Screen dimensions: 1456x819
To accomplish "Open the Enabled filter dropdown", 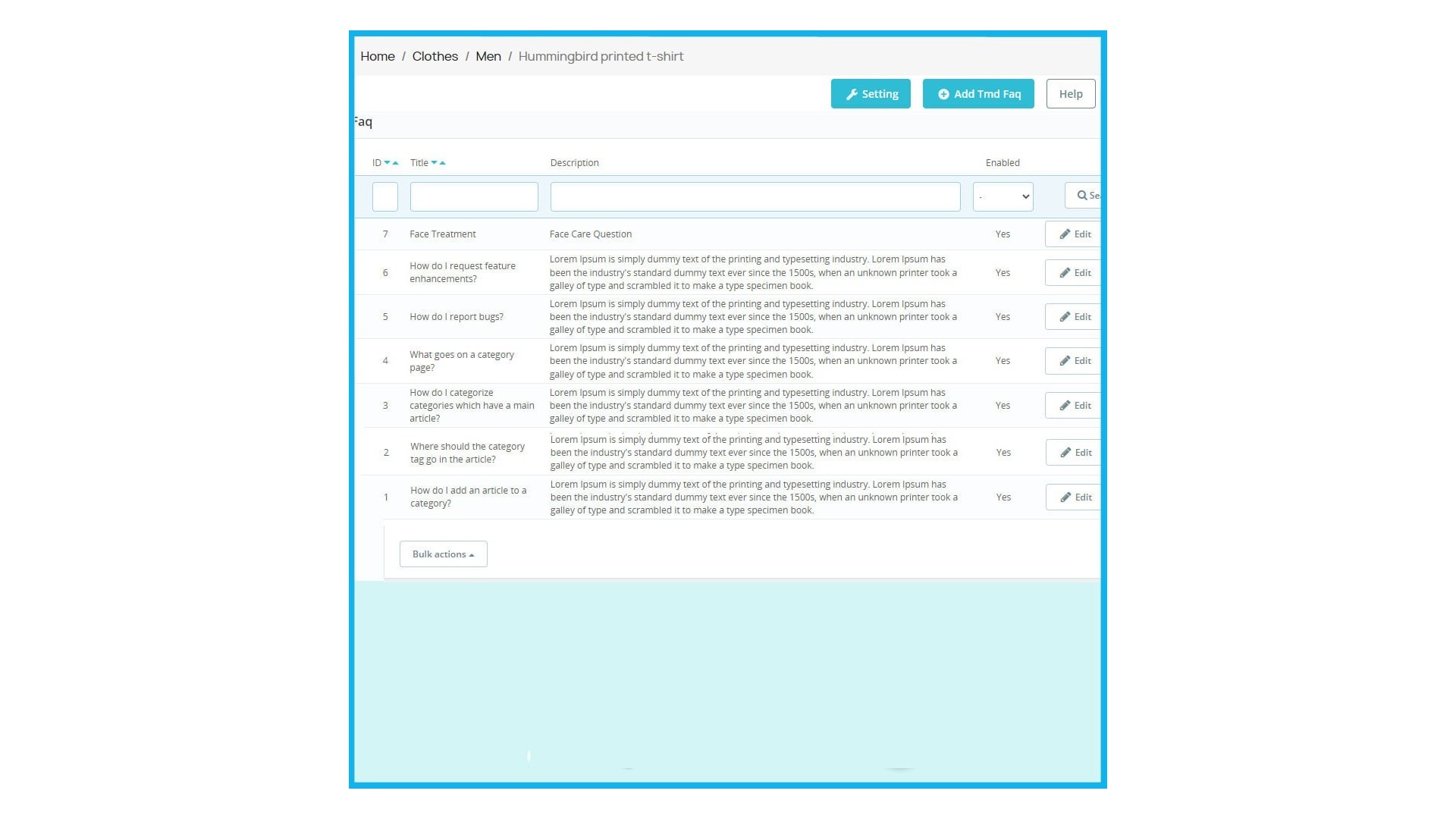I will pos(1003,196).
